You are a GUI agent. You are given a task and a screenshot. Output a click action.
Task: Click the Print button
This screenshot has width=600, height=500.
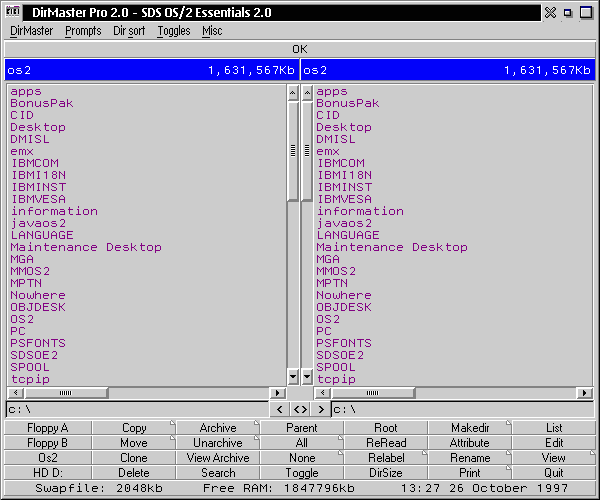tap(470, 472)
